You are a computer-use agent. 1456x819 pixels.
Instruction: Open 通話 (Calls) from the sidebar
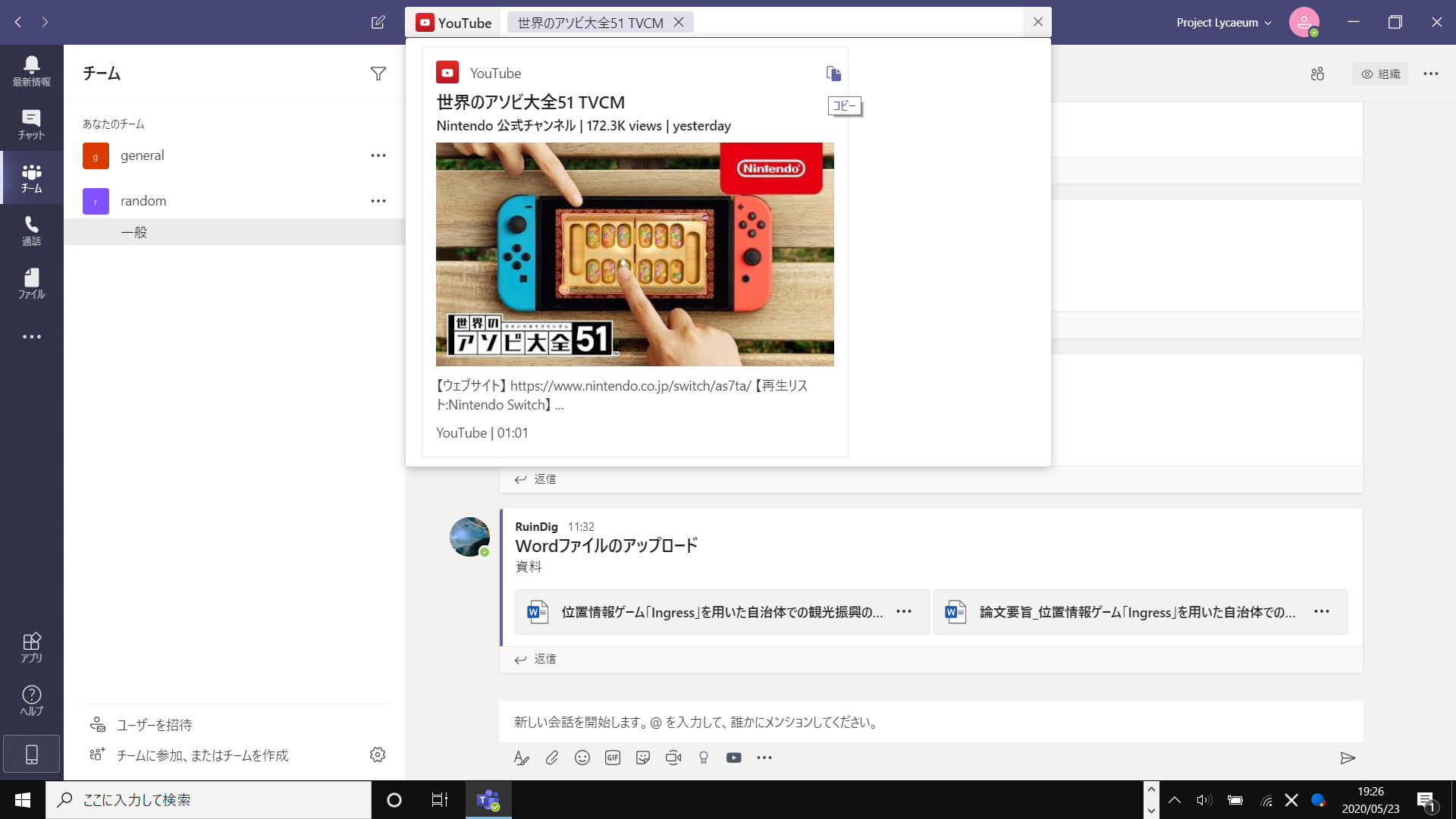click(x=31, y=230)
